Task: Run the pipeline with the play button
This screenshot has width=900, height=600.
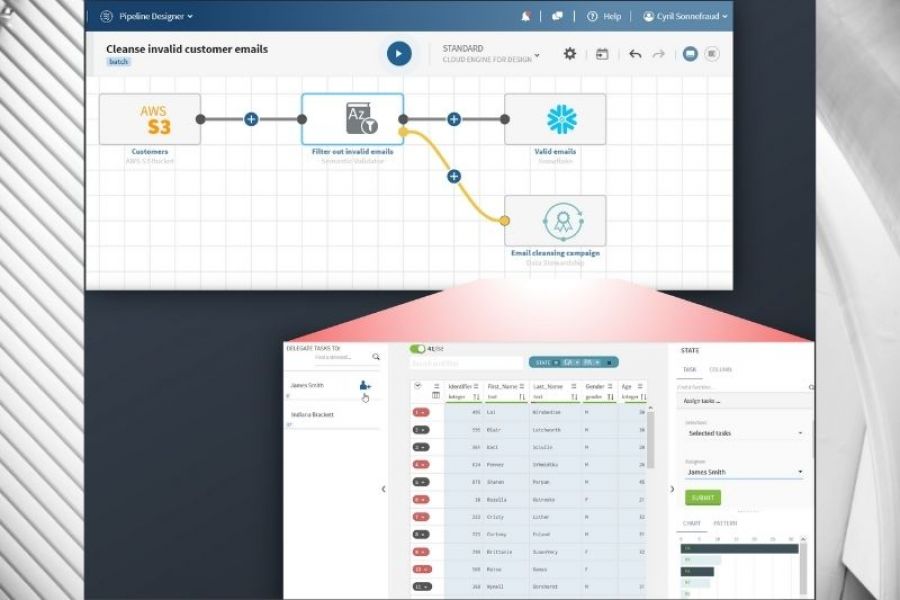Action: pos(399,54)
